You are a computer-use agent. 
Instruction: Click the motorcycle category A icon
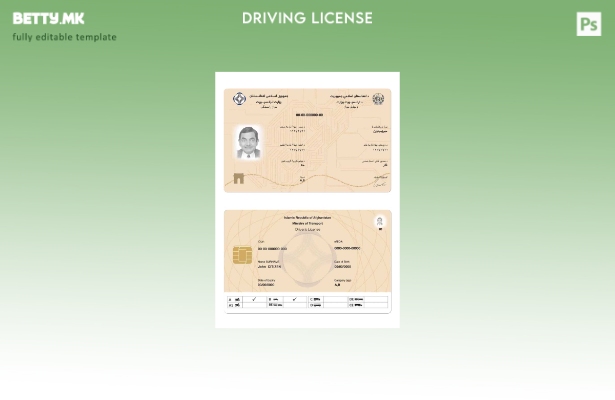(x=237, y=298)
